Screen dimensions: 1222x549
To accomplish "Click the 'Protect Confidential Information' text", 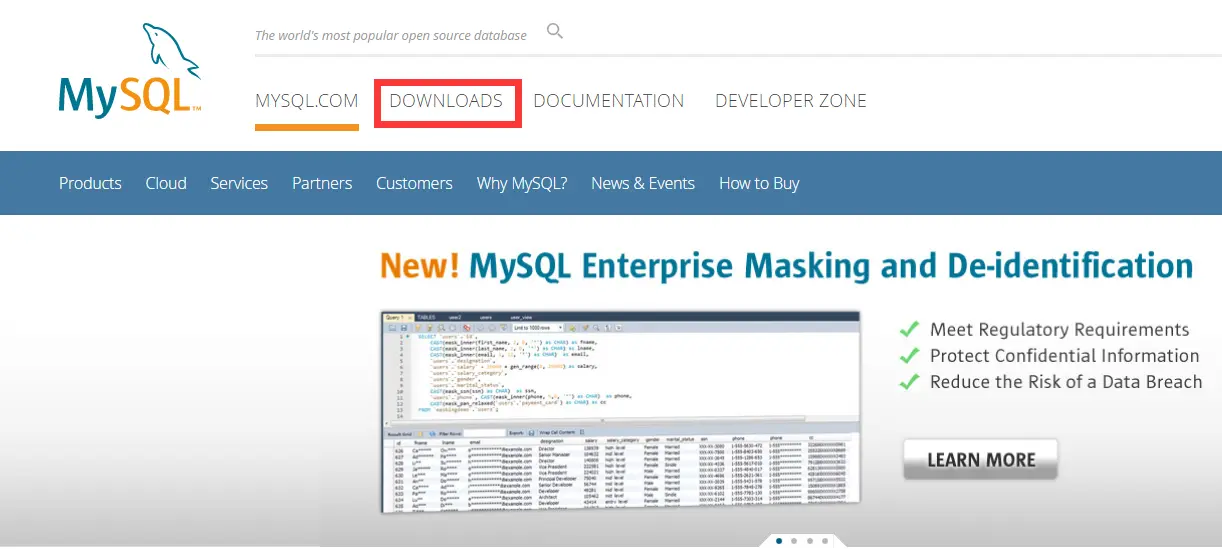I will (x=1065, y=355).
